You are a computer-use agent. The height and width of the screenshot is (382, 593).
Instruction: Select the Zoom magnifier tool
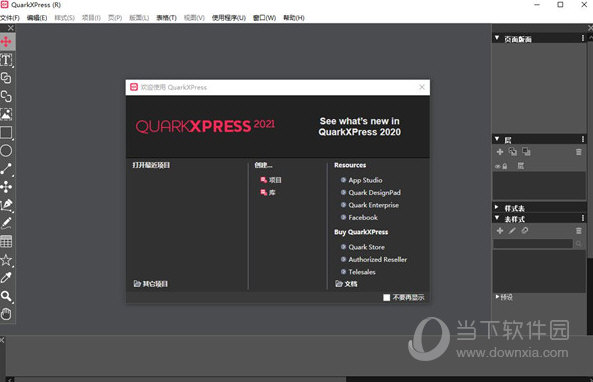[x=6, y=296]
